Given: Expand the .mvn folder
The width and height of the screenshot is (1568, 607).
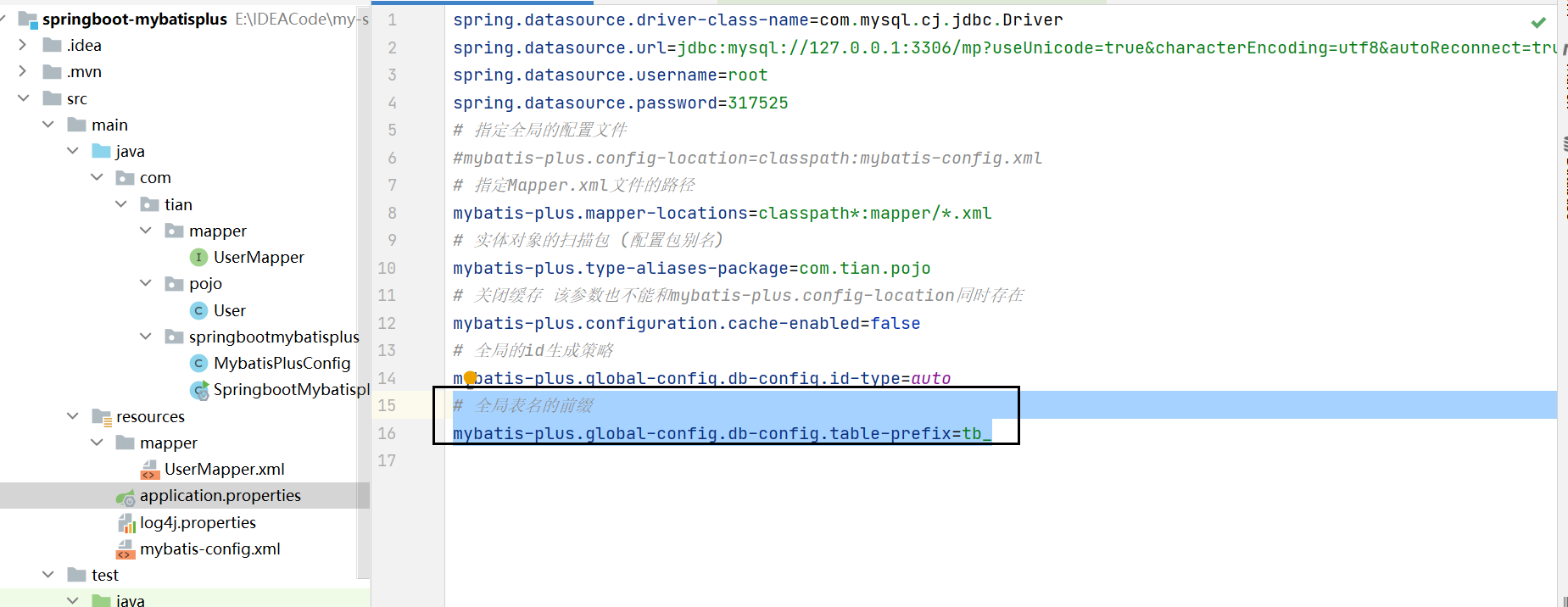Looking at the screenshot, I should click(23, 71).
